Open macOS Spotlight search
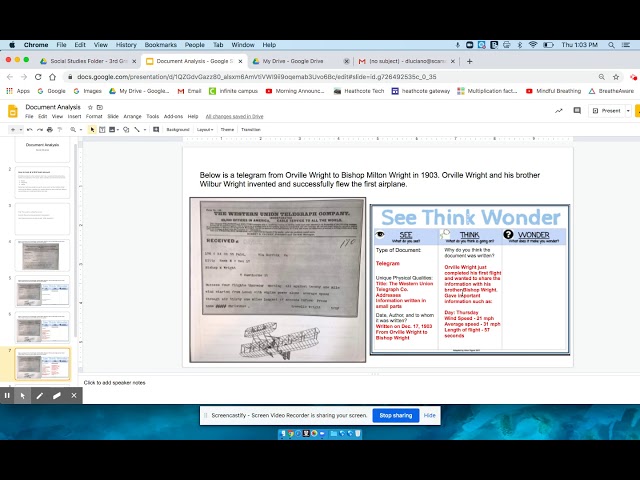The width and height of the screenshot is (640, 480). click(x=611, y=45)
